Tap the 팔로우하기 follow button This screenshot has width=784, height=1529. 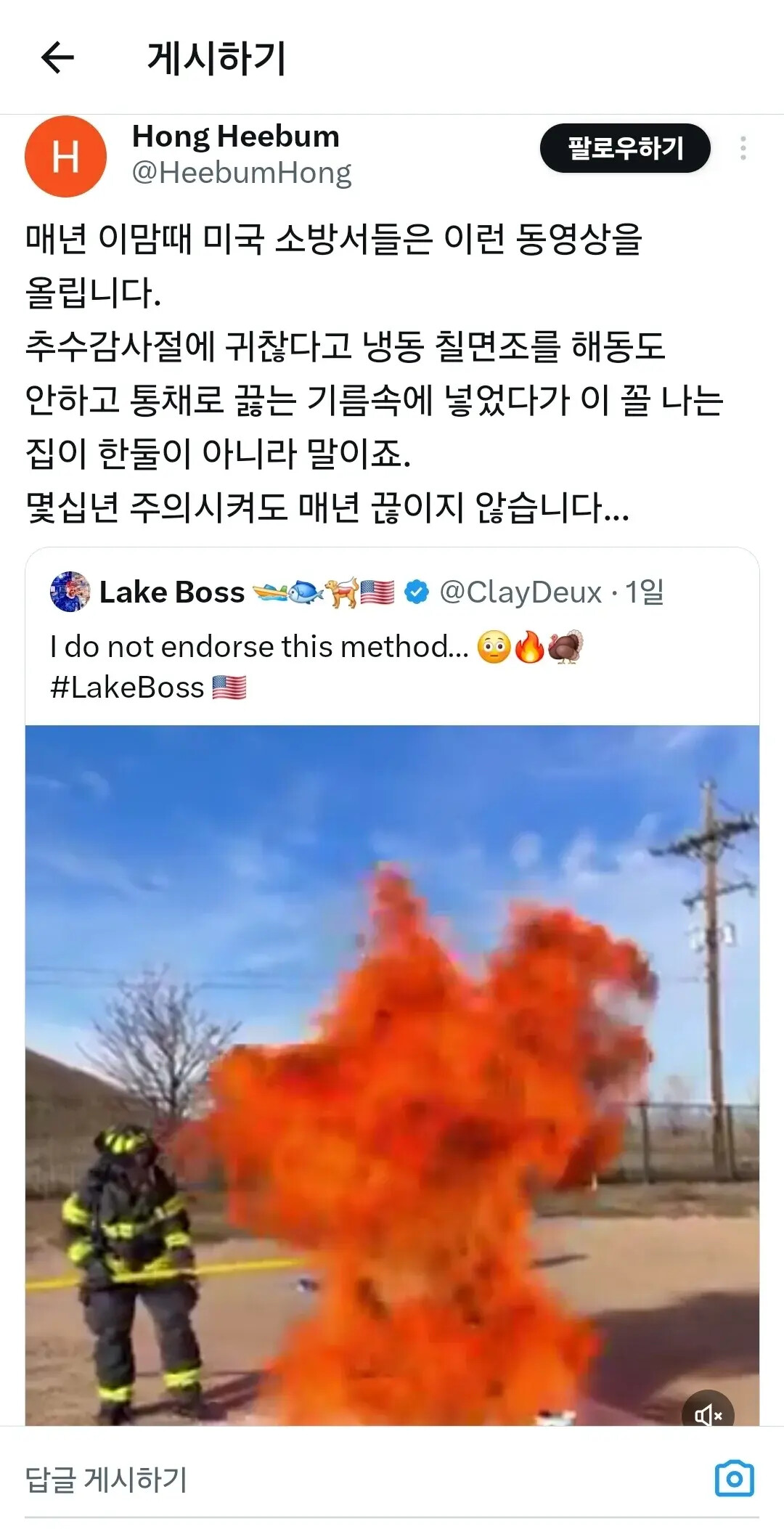(625, 148)
